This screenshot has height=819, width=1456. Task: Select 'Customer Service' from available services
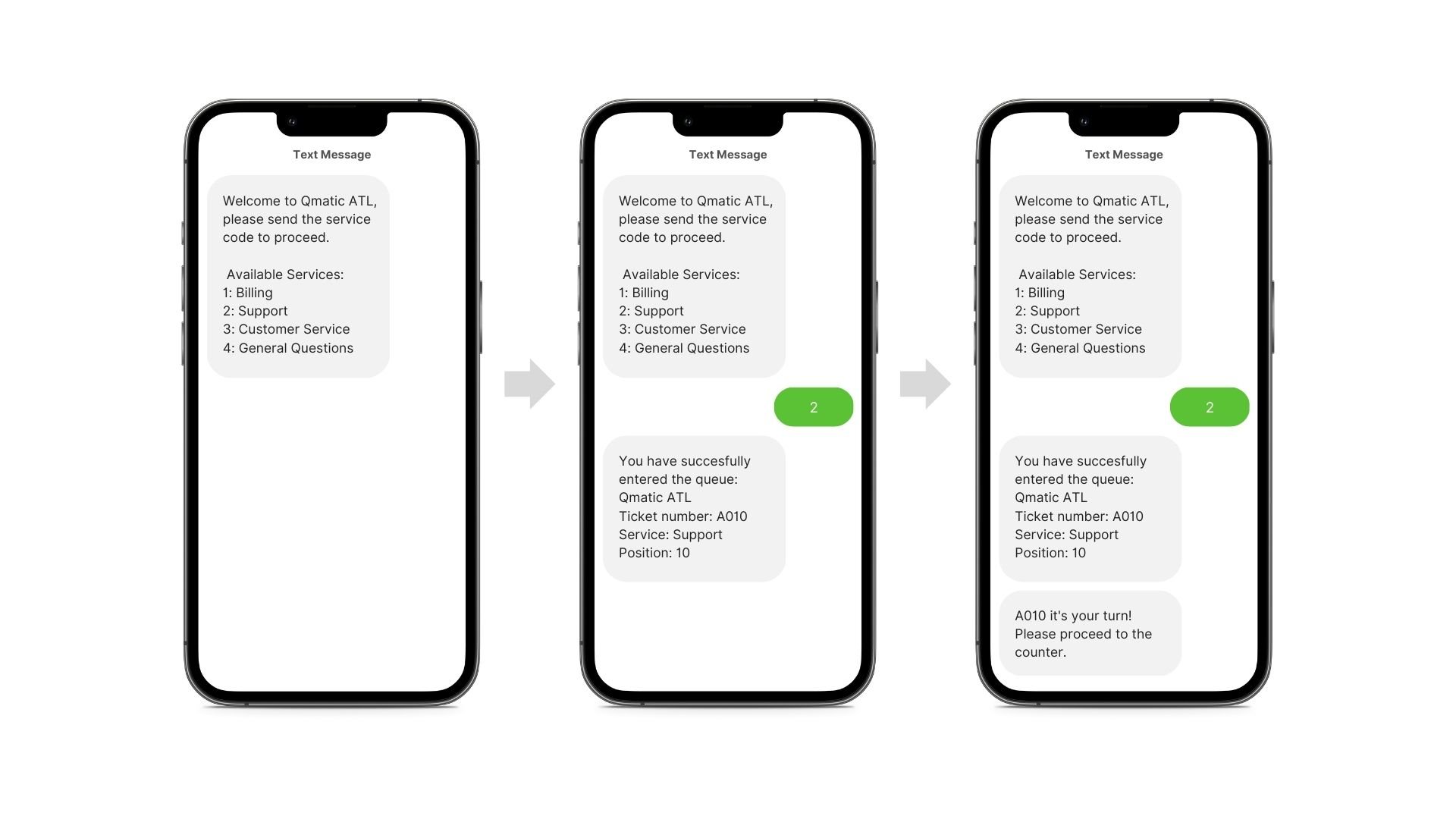pyautogui.click(x=285, y=329)
